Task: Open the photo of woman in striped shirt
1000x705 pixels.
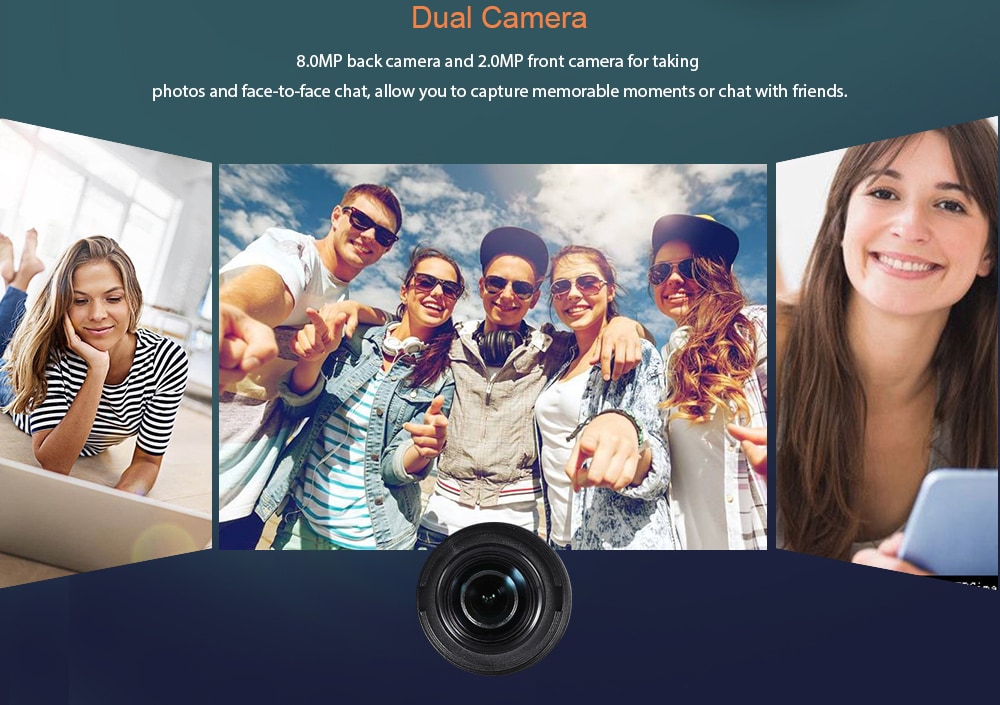Action: click(x=105, y=350)
